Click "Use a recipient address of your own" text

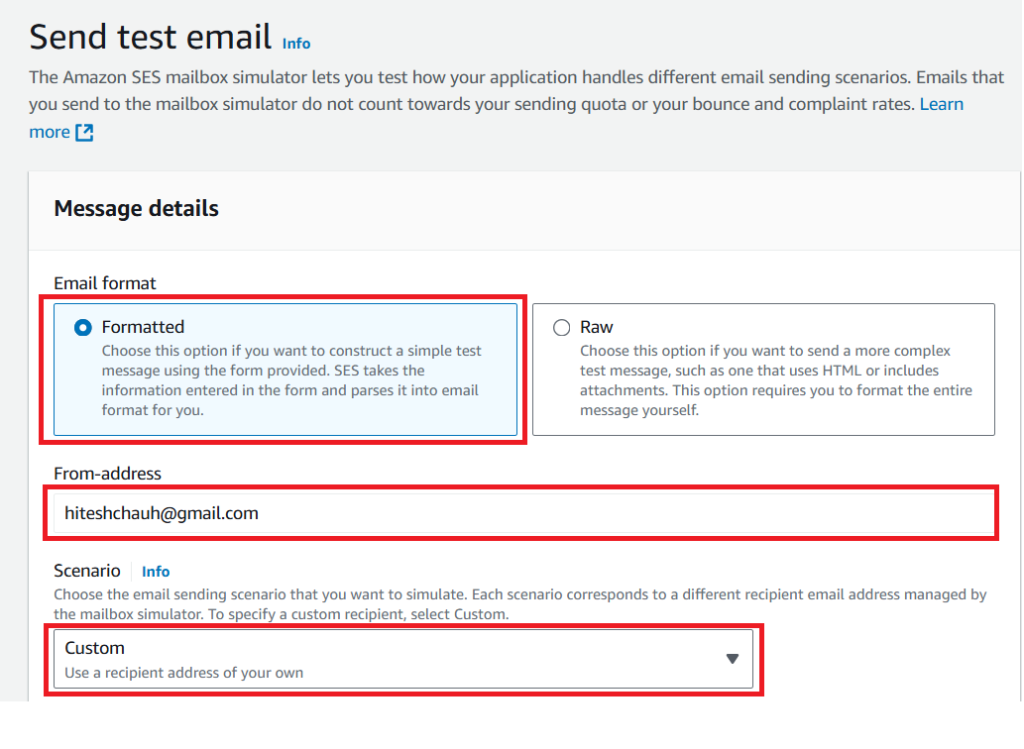[184, 673]
